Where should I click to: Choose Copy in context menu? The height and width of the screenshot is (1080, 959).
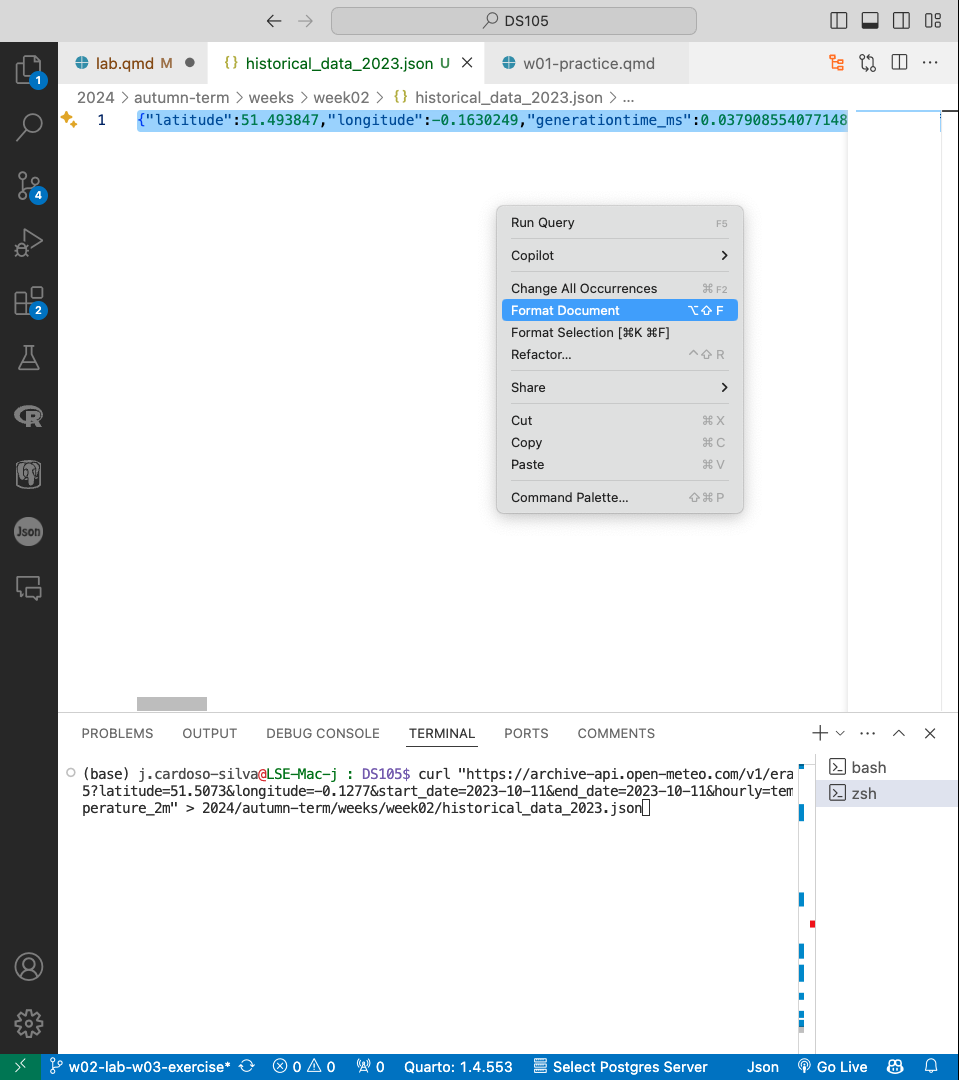pos(619,443)
